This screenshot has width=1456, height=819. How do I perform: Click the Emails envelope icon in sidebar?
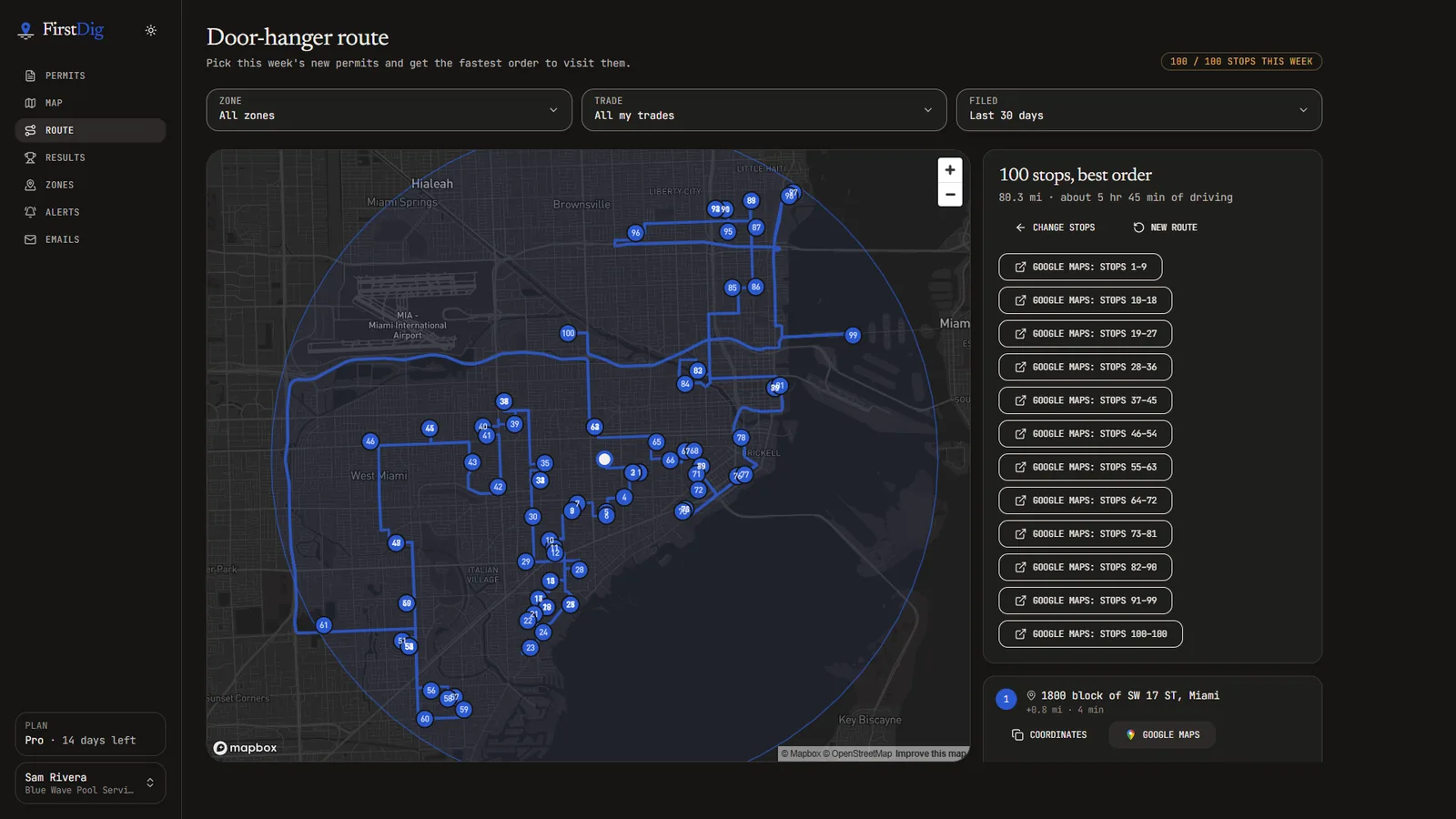pyautogui.click(x=30, y=239)
